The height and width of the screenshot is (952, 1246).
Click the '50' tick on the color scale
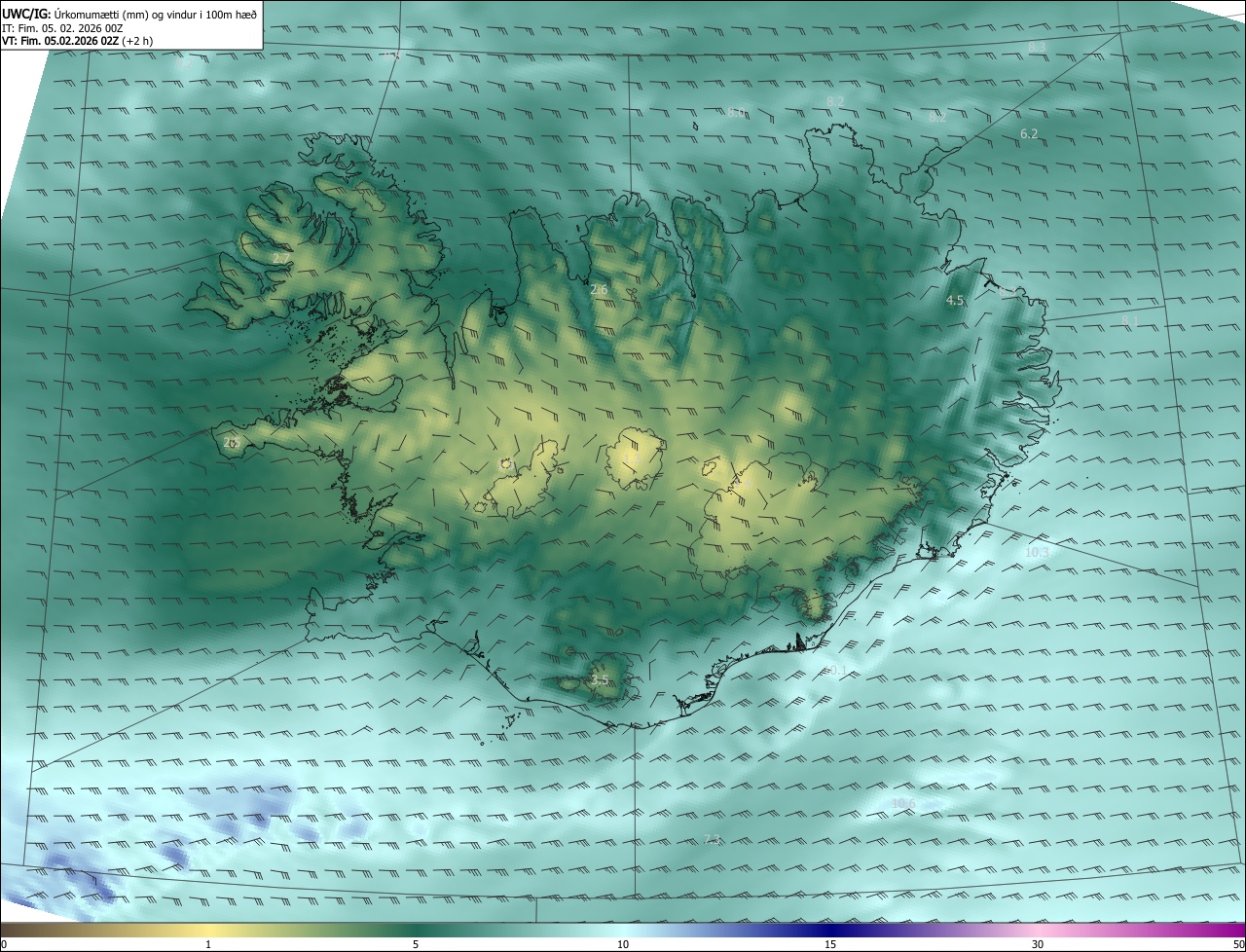coord(1238,945)
